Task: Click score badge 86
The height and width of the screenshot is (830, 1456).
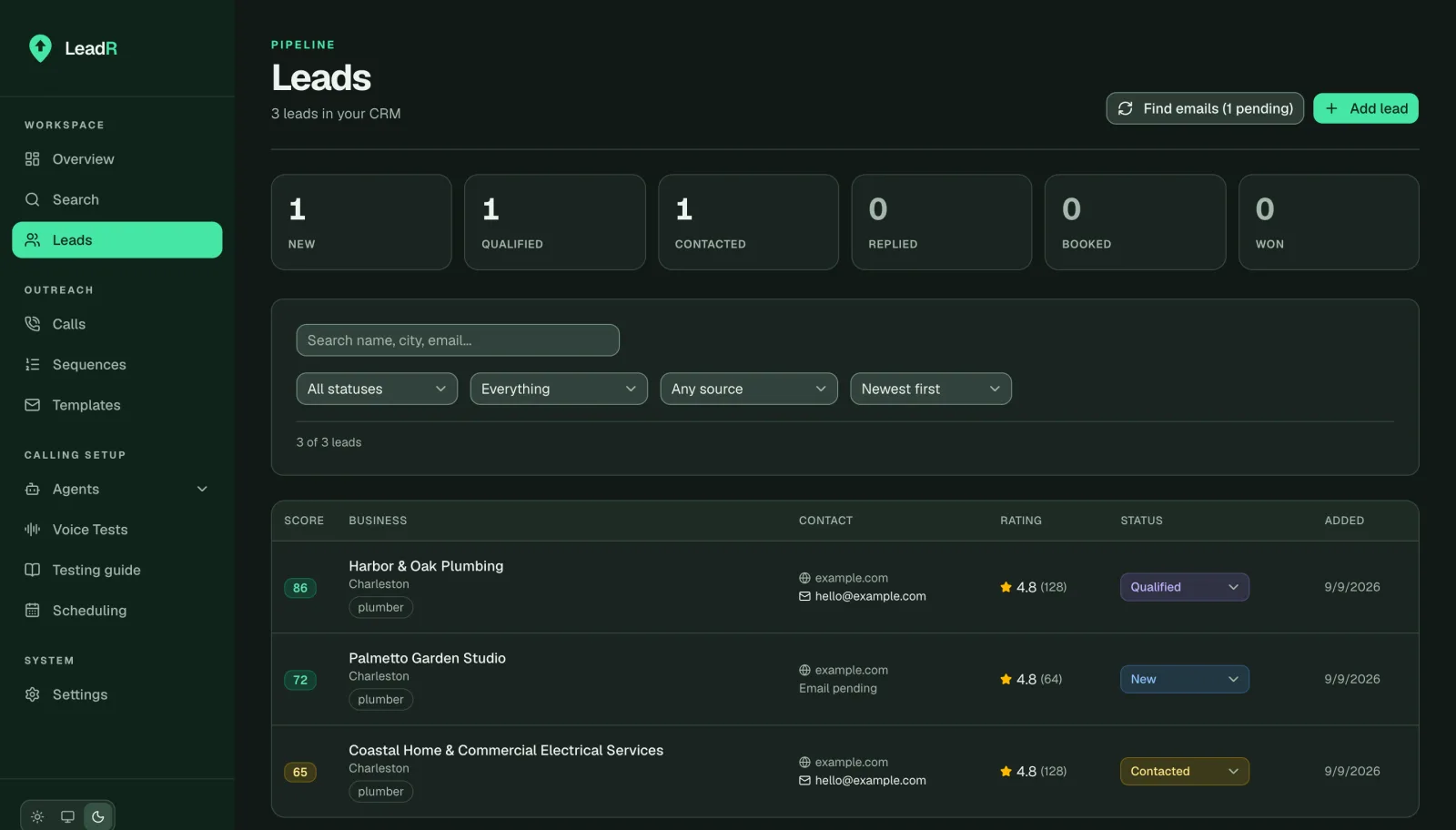Action: coord(300,588)
